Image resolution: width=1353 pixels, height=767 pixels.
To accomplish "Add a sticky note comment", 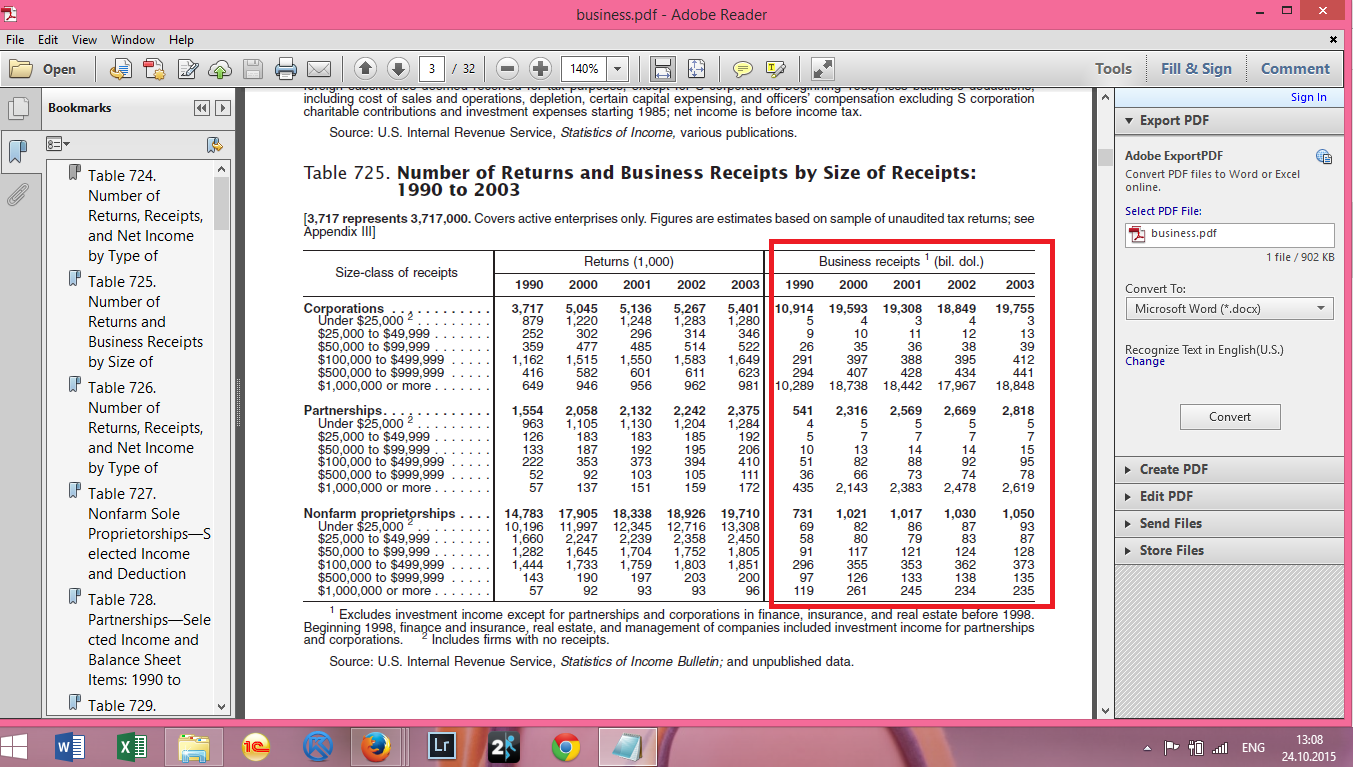I will pos(742,69).
